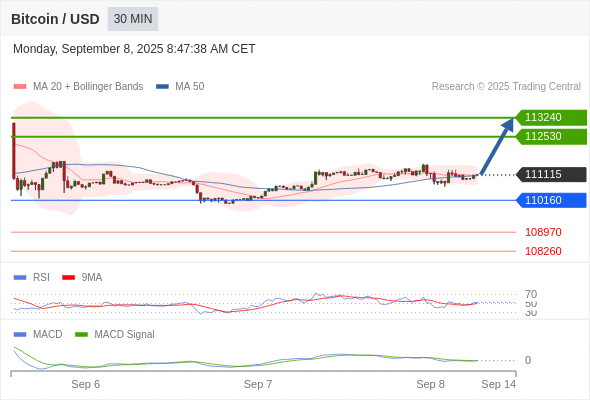This screenshot has width=590, height=400.
Task: Click the MA 20 + Bollinger Bands legend swatch
Action: 20,87
